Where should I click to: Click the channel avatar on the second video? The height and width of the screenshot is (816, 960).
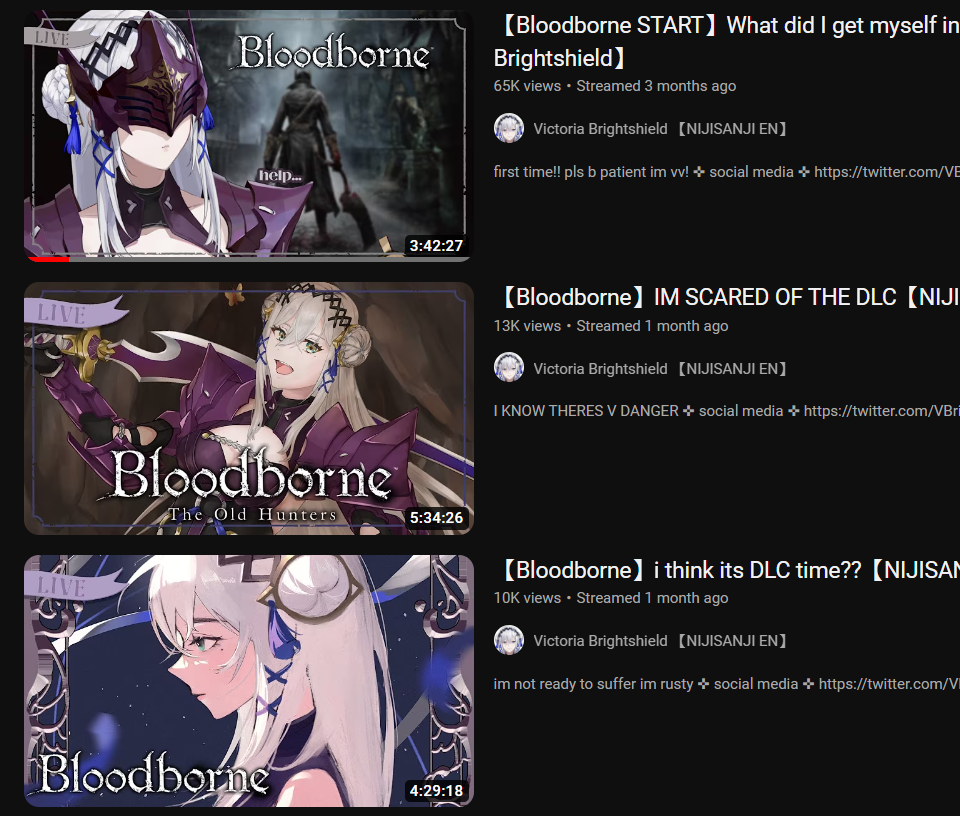[509, 367]
